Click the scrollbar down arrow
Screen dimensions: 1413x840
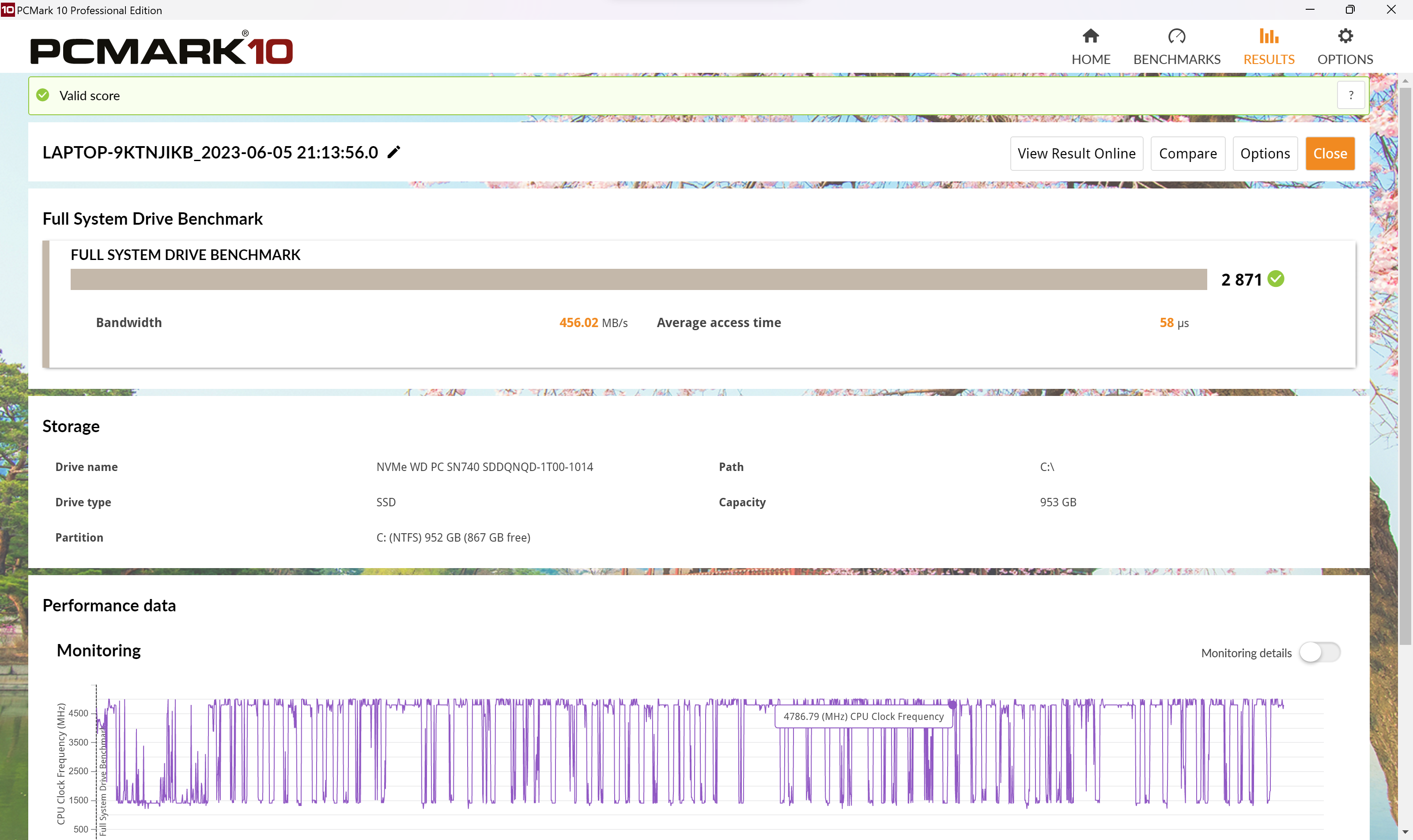[x=1405, y=832]
